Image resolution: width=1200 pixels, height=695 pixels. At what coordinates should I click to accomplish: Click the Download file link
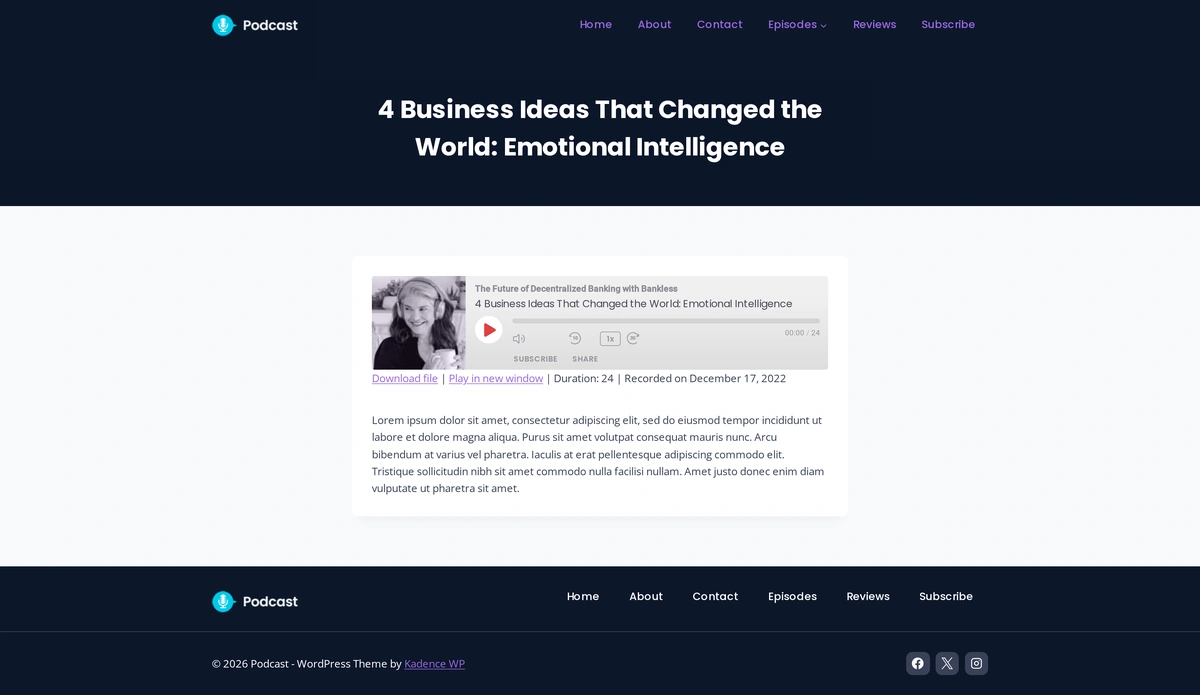405,379
